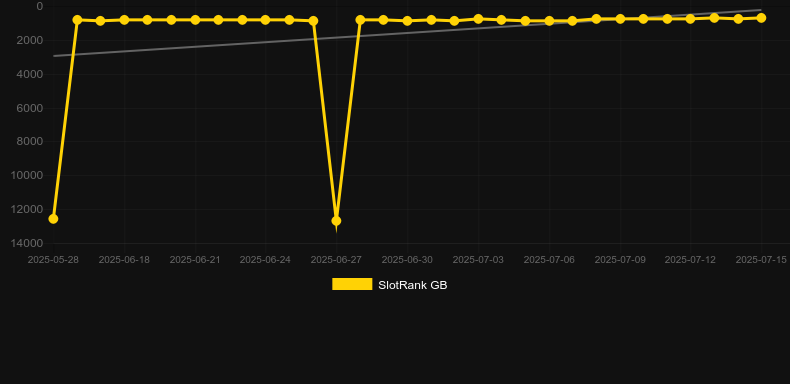This screenshot has width=790, height=384.
Task: Click the 8000 y-axis label
Action: [30, 142]
